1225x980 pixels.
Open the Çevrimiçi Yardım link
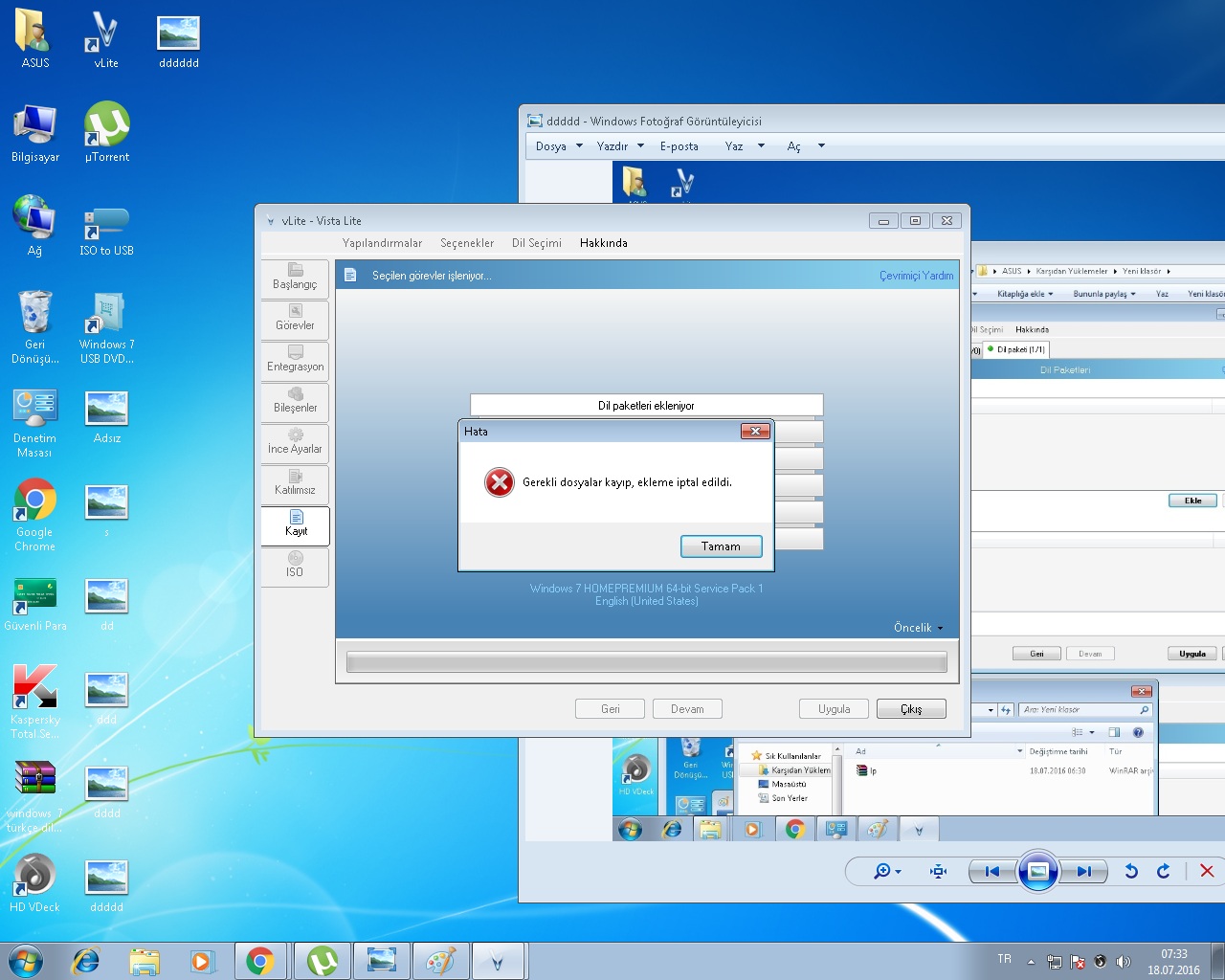pos(916,276)
